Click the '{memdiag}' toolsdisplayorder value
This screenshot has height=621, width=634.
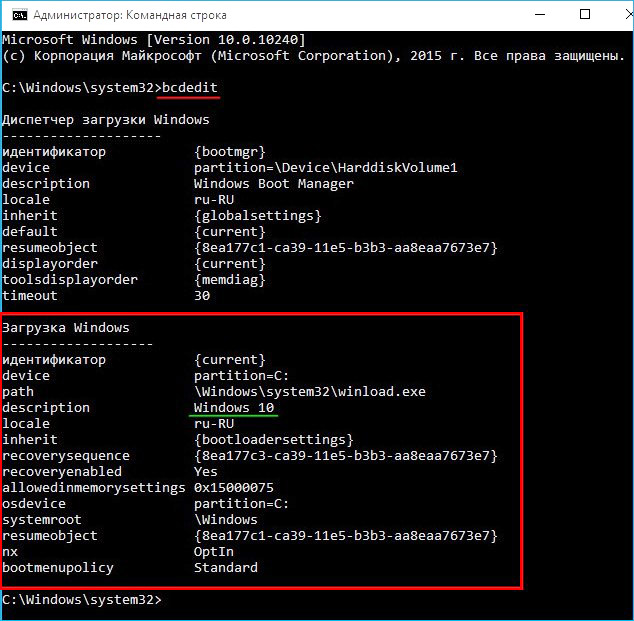tap(230, 279)
